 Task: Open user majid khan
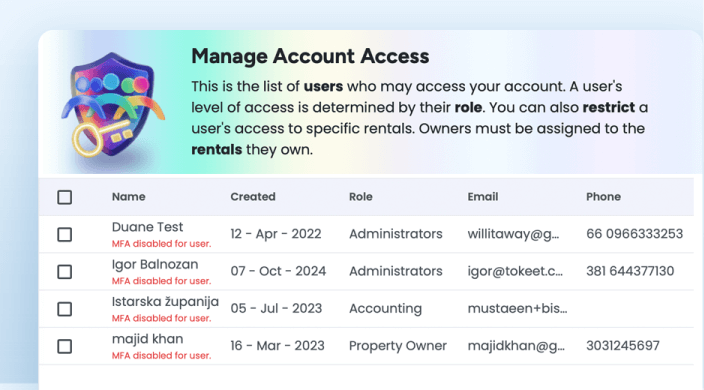pos(147,339)
